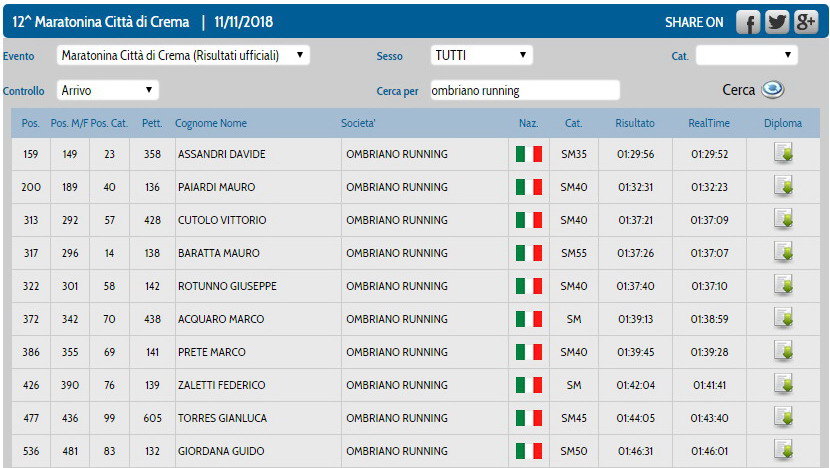Download diploma for Zaletti Federico
830x468 pixels.
tap(783, 384)
